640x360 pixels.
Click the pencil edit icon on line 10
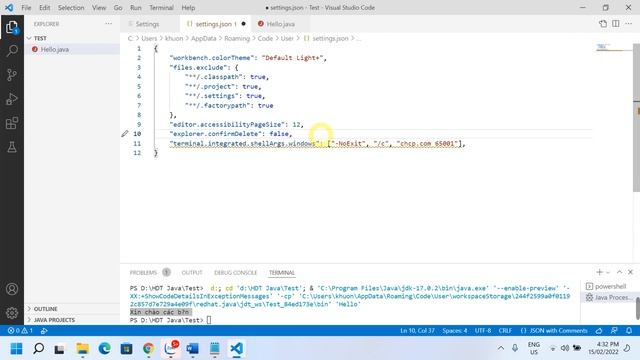(125, 134)
